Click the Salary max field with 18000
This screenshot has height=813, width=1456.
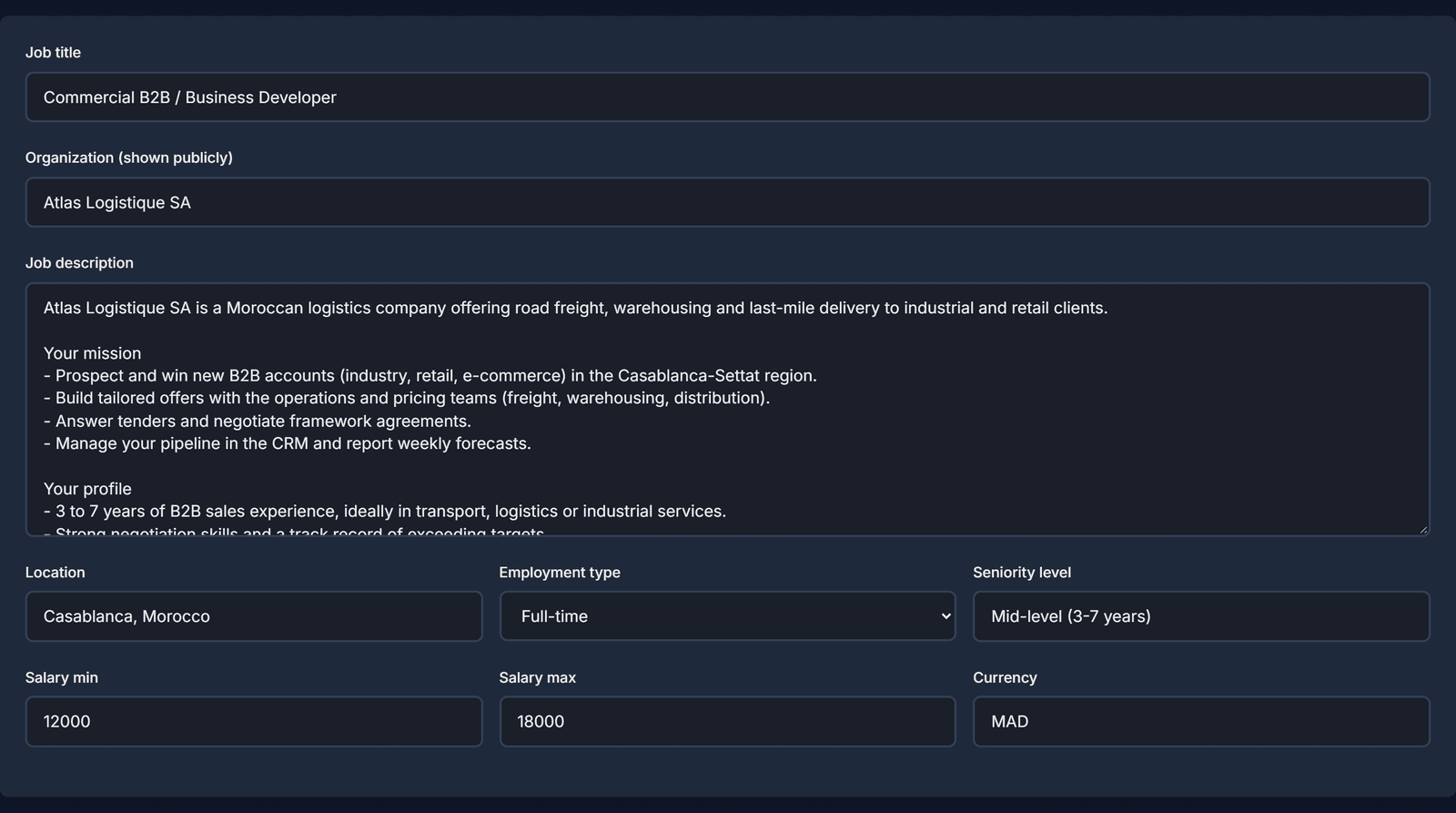coord(727,722)
